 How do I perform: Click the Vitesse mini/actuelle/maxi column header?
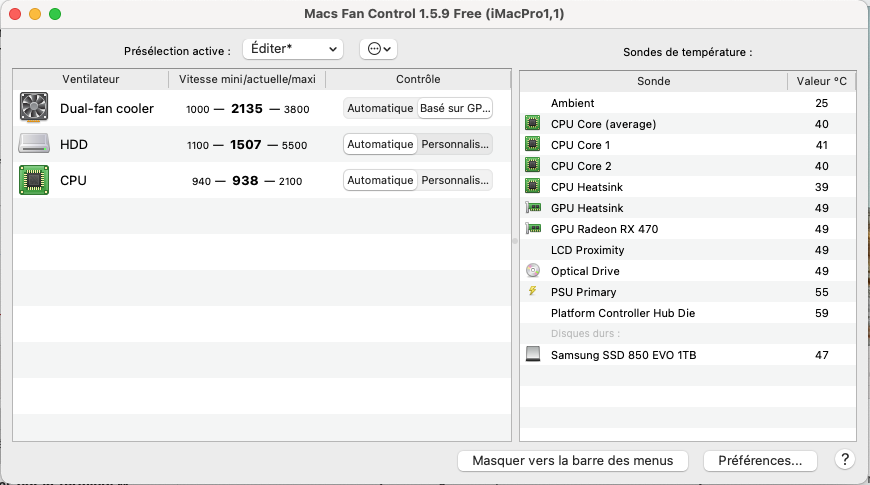(x=247, y=79)
